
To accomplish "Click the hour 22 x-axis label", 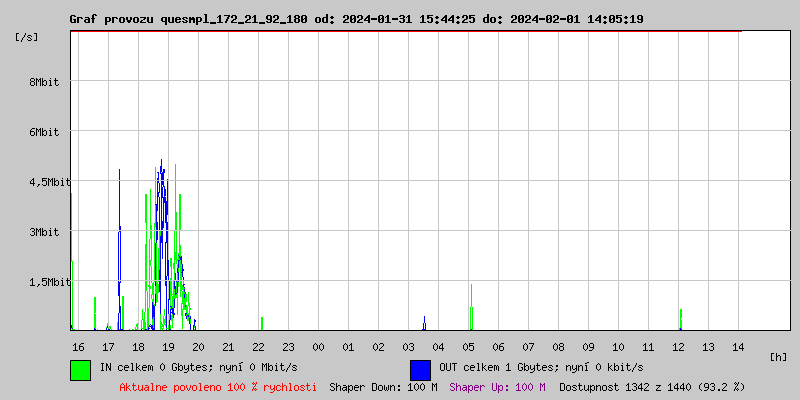I will 258,347.
